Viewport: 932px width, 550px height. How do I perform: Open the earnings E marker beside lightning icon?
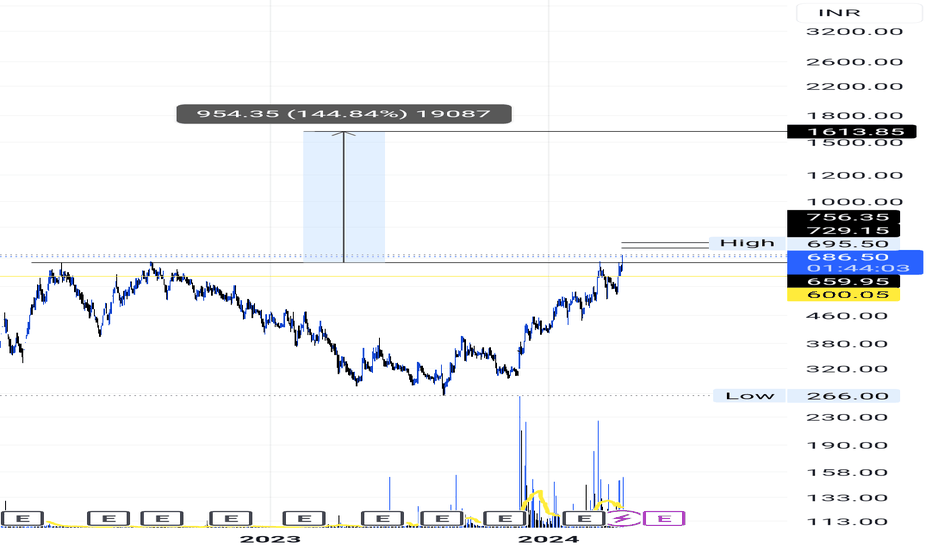pos(584,518)
